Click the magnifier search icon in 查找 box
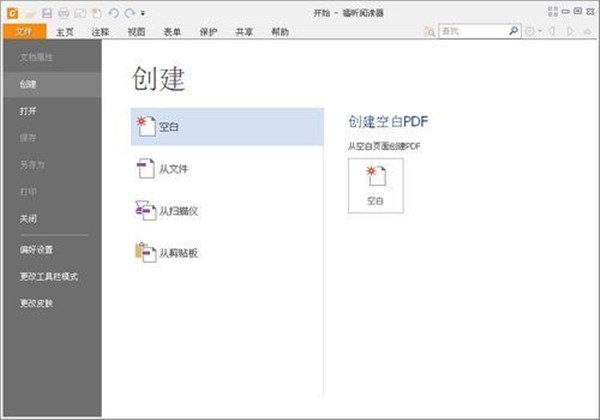 pyautogui.click(x=514, y=31)
